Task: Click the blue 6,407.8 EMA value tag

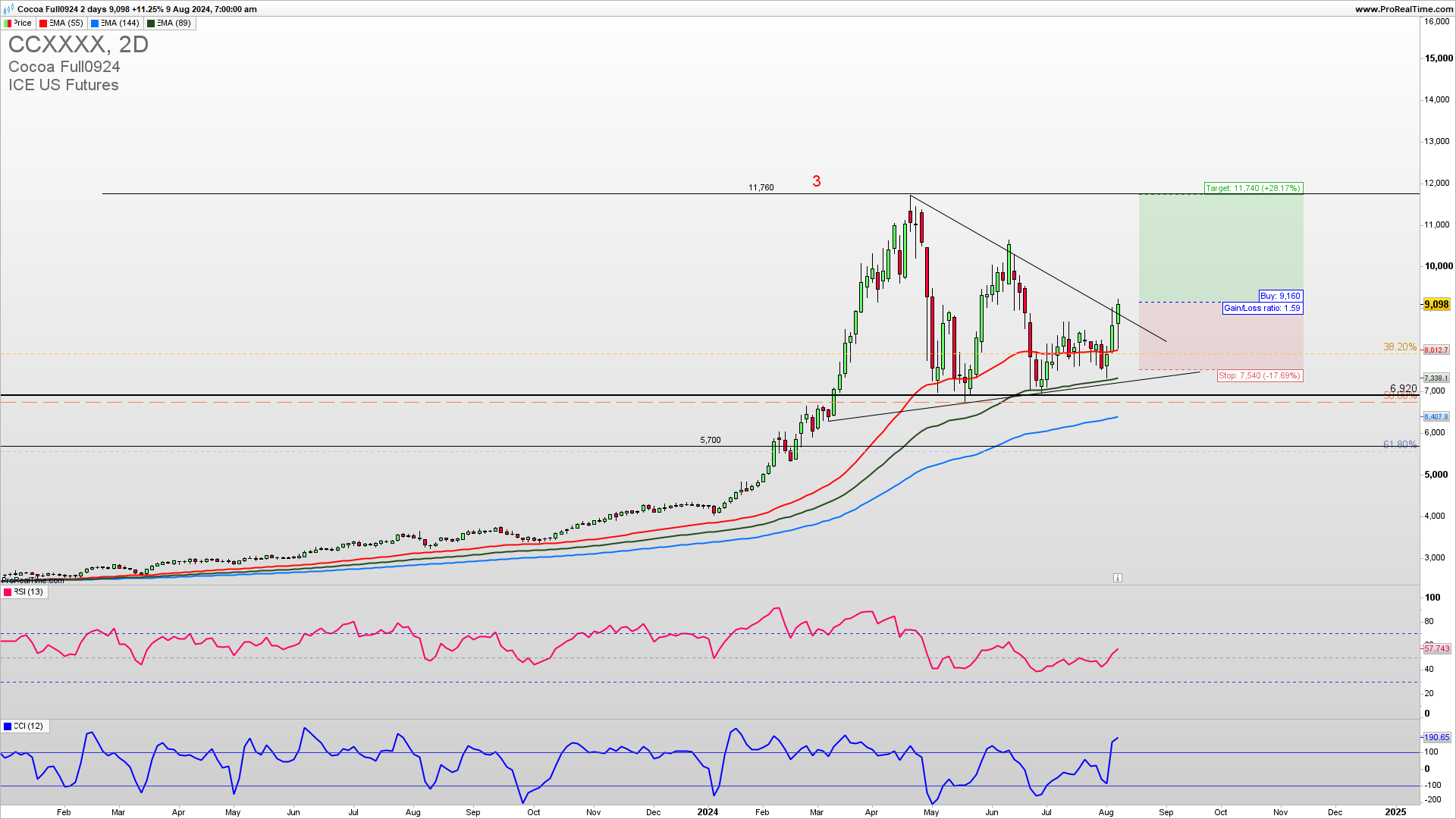Action: (x=1436, y=416)
